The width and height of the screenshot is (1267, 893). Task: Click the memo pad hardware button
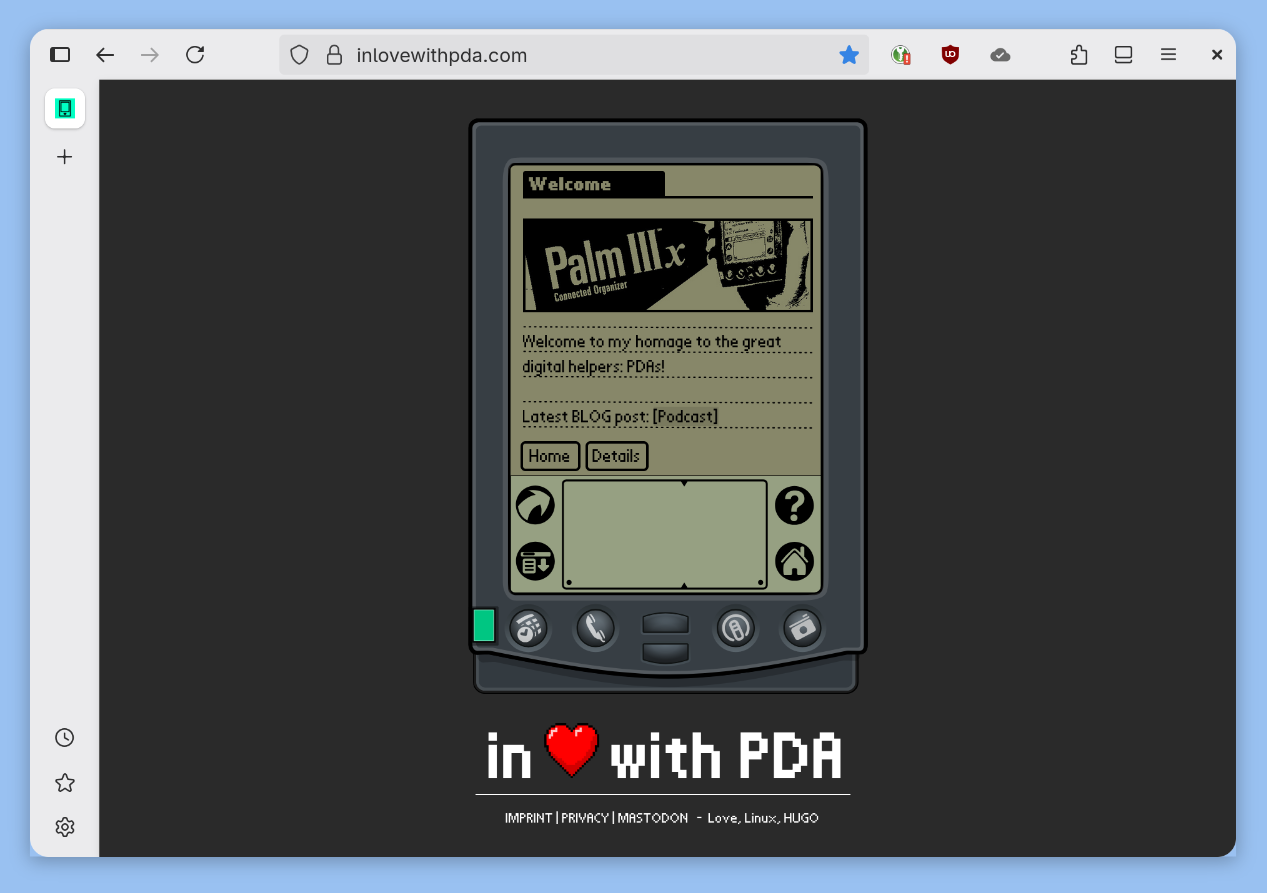pyautogui.click(x=802, y=628)
